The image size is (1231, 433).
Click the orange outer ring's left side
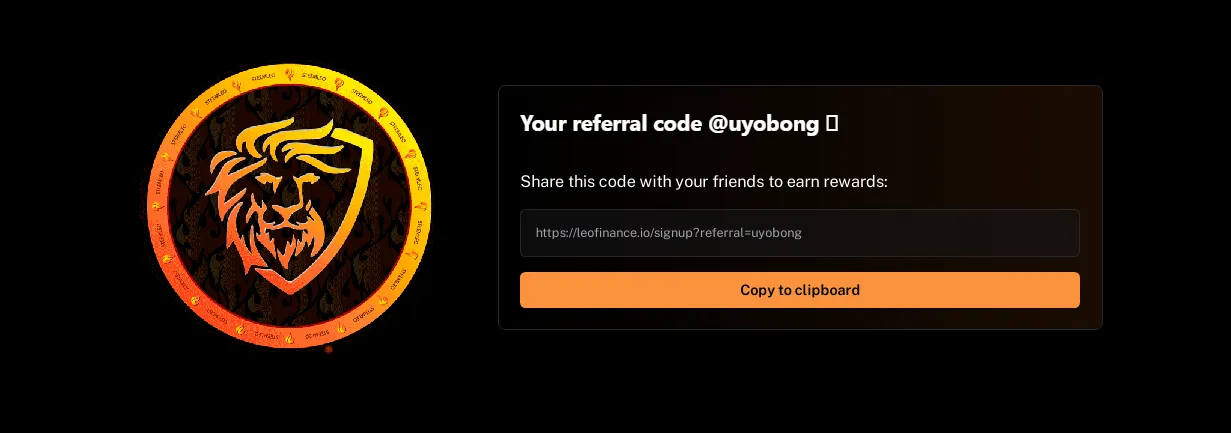point(156,207)
